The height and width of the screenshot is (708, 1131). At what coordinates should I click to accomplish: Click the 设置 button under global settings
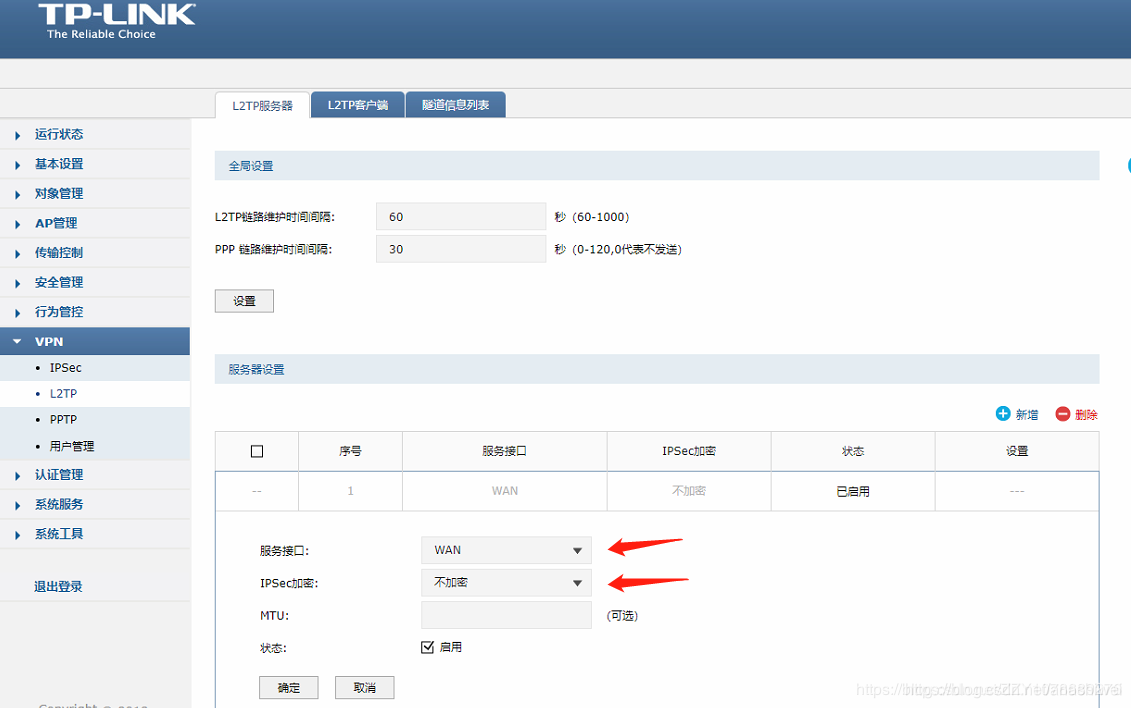(244, 301)
